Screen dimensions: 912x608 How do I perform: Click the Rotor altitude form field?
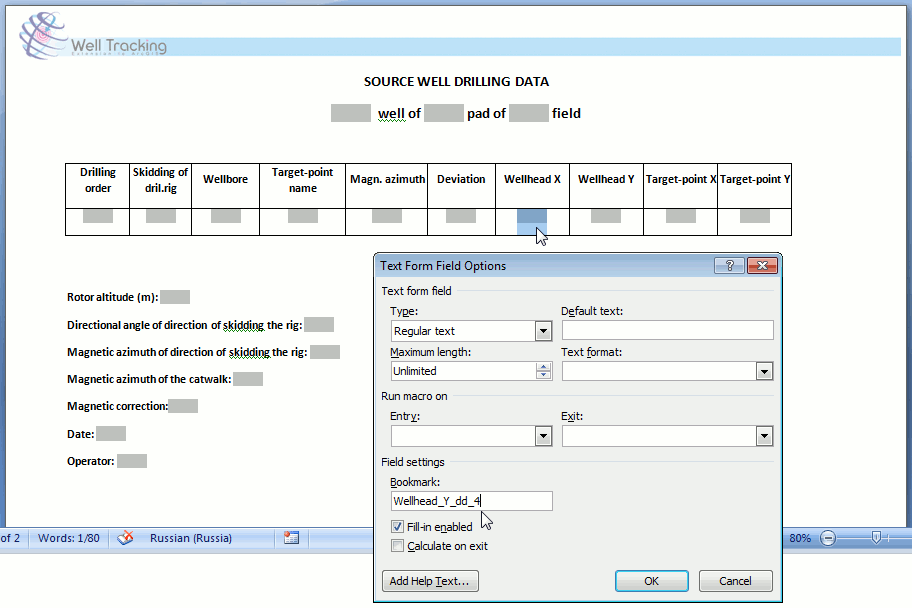[x=174, y=297]
